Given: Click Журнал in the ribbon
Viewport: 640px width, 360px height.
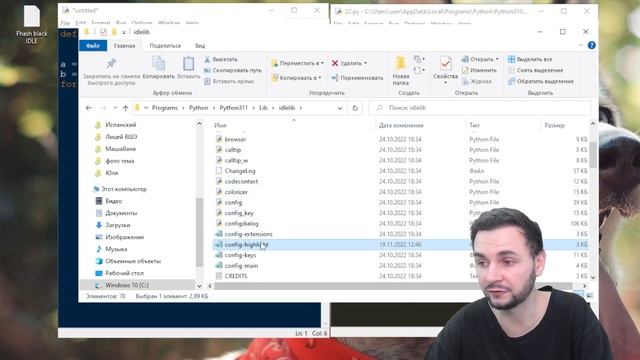Looking at the screenshot, I should tap(477, 81).
